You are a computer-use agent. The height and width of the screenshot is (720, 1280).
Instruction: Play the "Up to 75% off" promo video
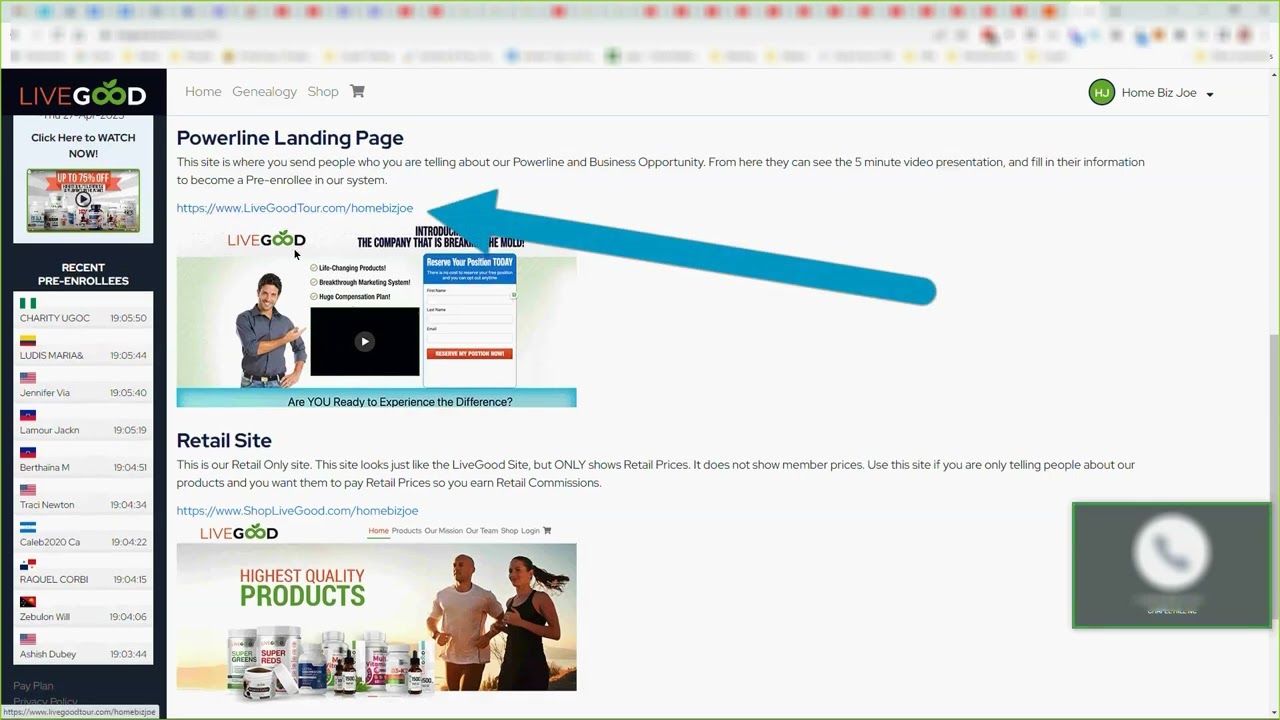[83, 200]
